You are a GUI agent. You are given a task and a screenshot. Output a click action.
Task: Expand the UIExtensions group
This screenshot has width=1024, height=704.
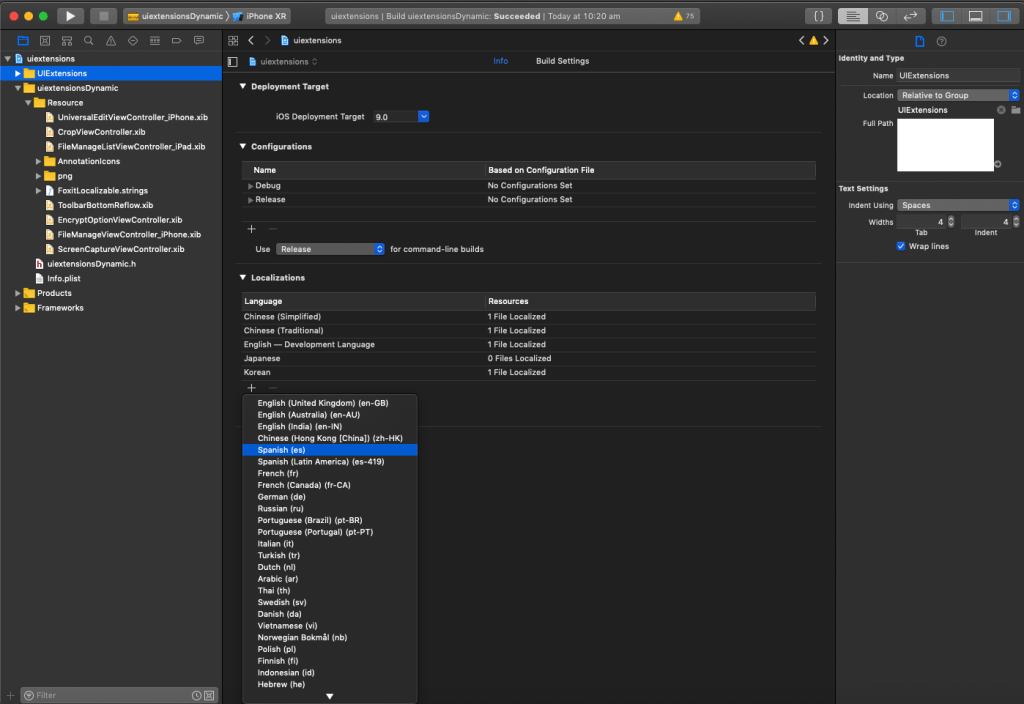18,73
